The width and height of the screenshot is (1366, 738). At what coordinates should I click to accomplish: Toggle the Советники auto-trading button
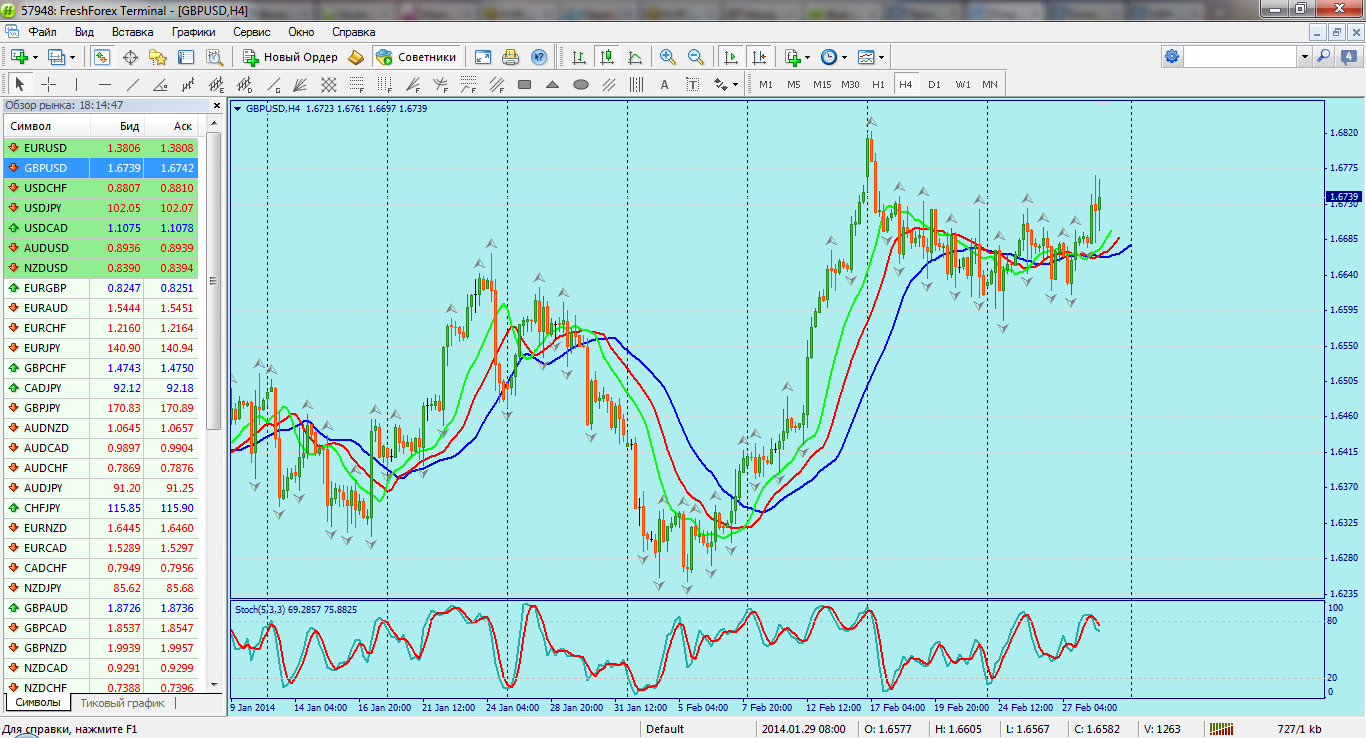[417, 57]
